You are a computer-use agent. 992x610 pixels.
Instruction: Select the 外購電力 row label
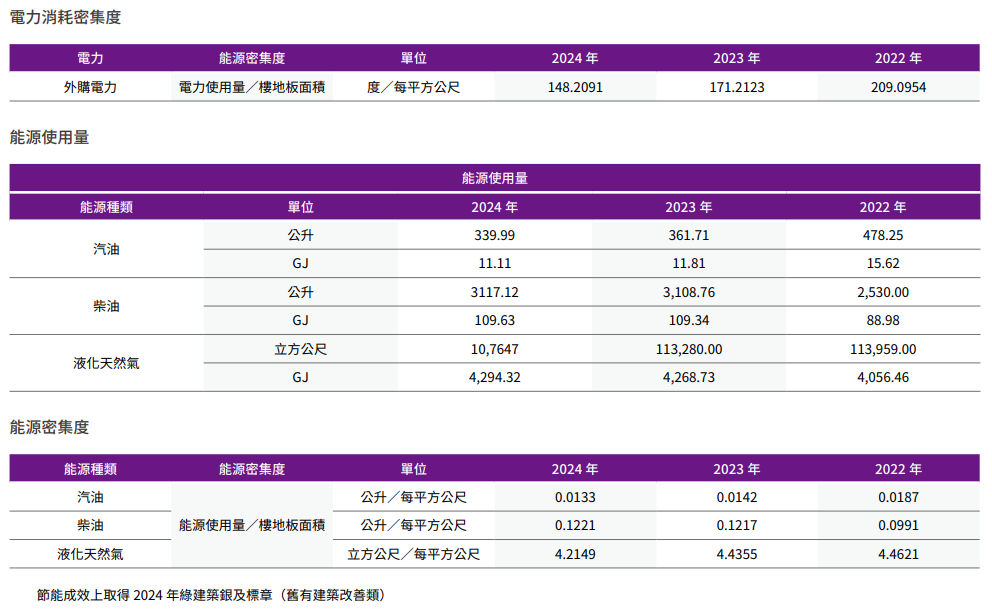(x=90, y=87)
